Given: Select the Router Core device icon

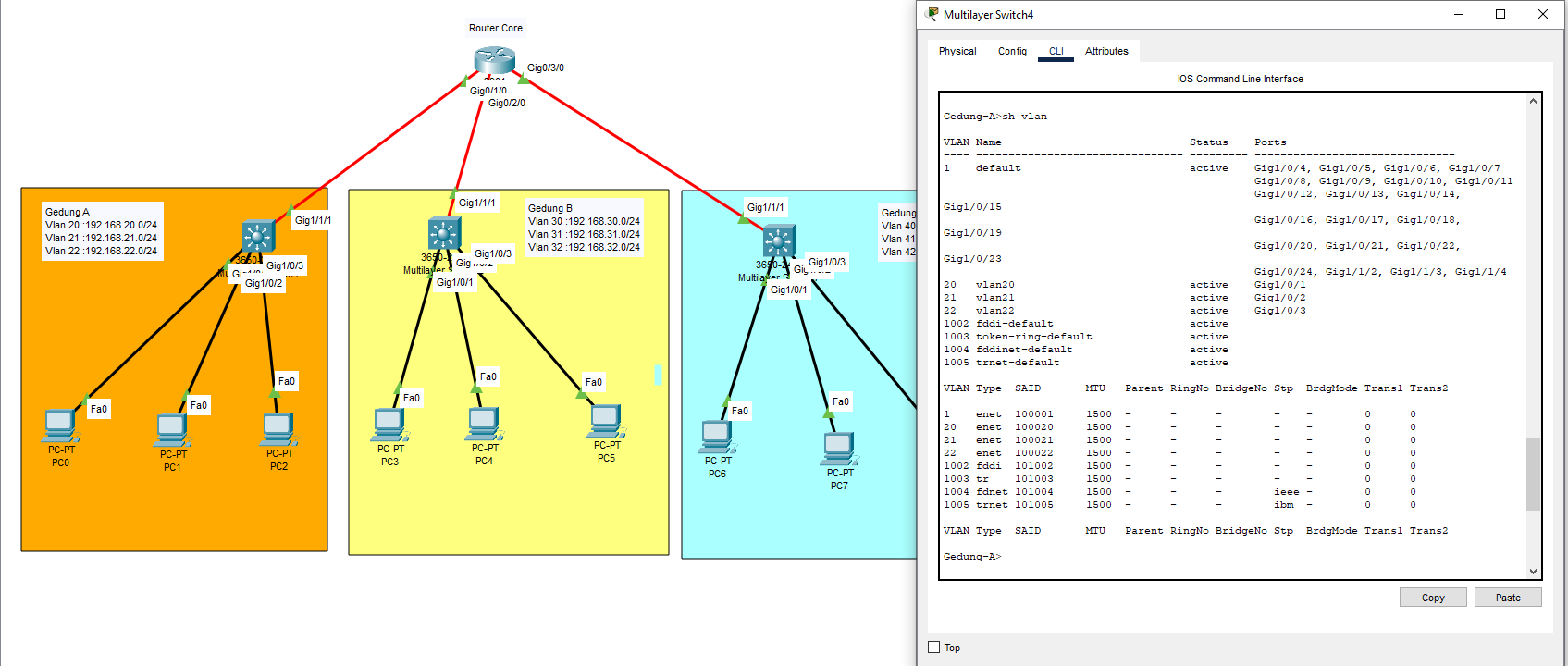Looking at the screenshot, I should pos(494,60).
